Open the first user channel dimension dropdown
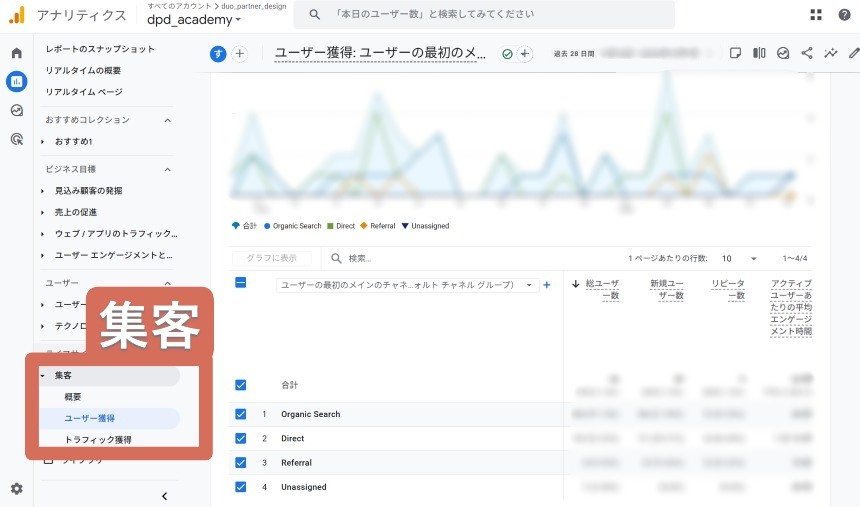Image resolution: width=860 pixels, height=507 pixels. (407, 285)
